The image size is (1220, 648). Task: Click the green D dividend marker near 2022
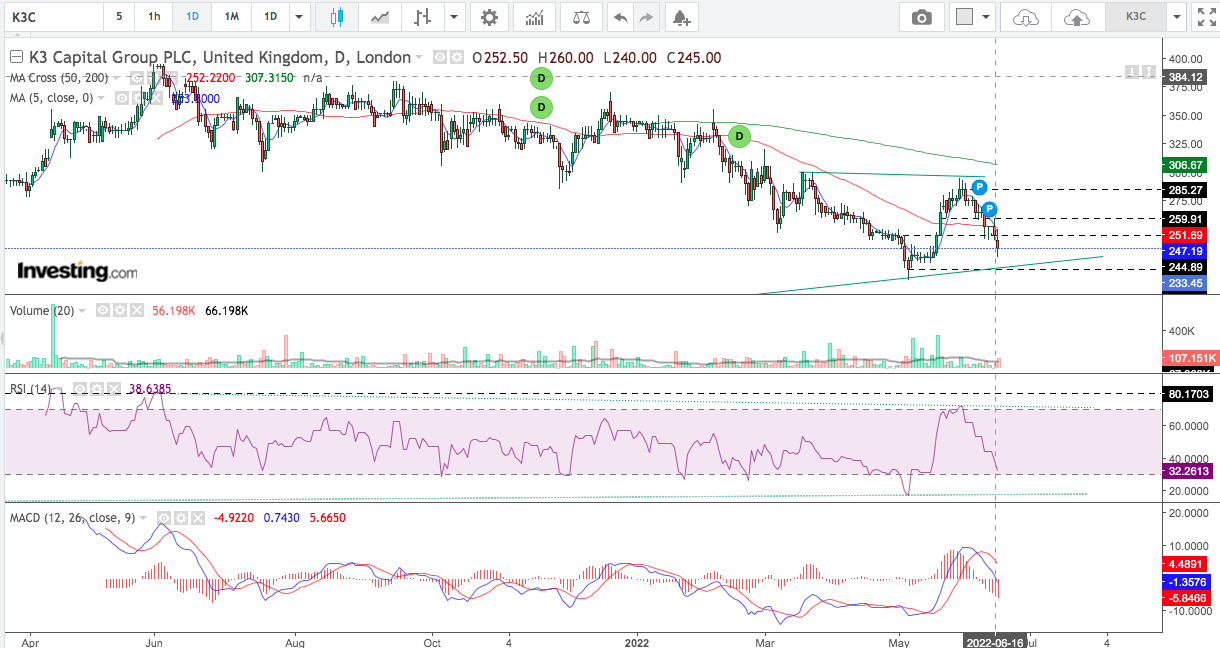coord(739,136)
